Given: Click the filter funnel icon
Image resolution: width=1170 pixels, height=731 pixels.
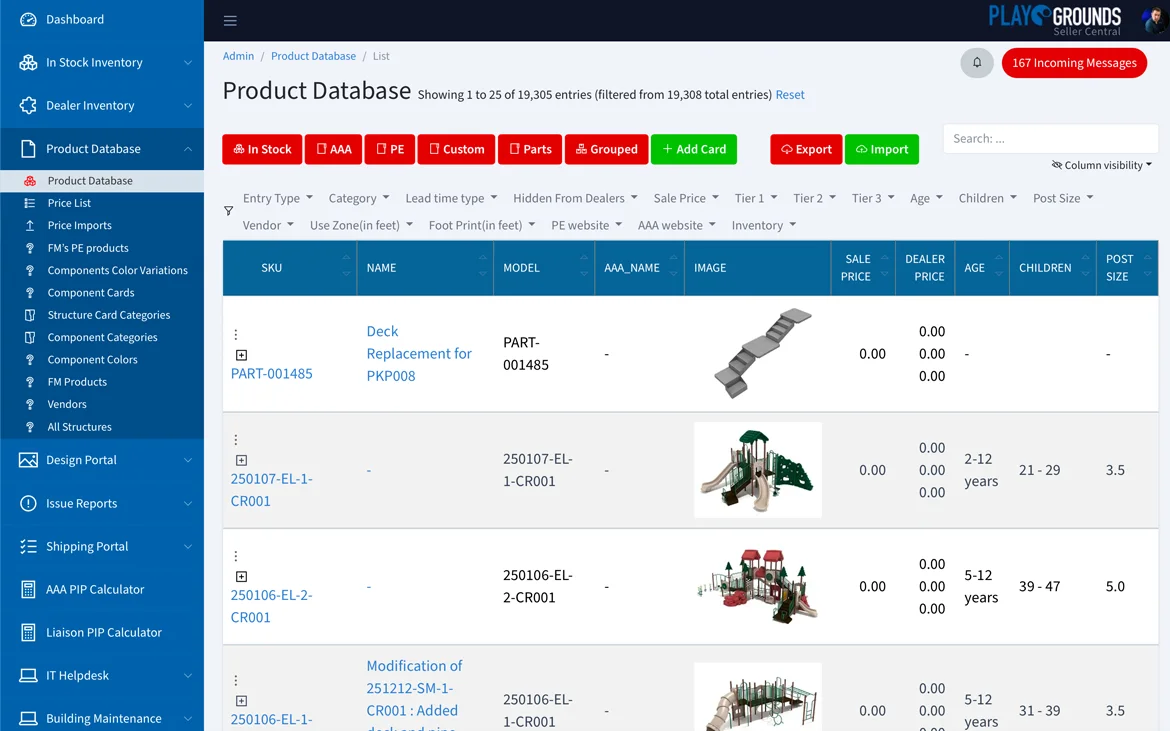Looking at the screenshot, I should (x=228, y=211).
